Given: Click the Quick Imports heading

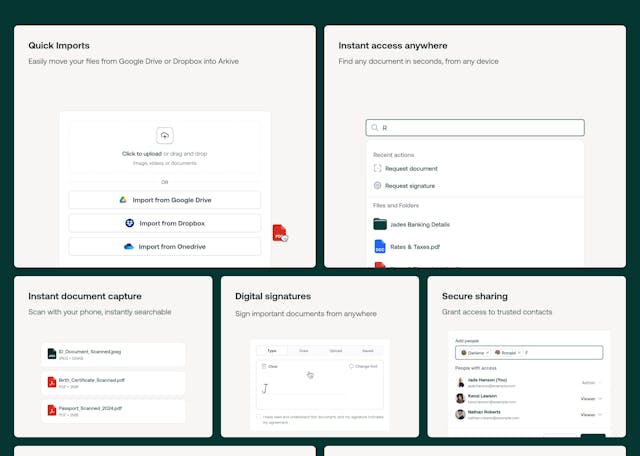Looking at the screenshot, I should coord(59,45).
